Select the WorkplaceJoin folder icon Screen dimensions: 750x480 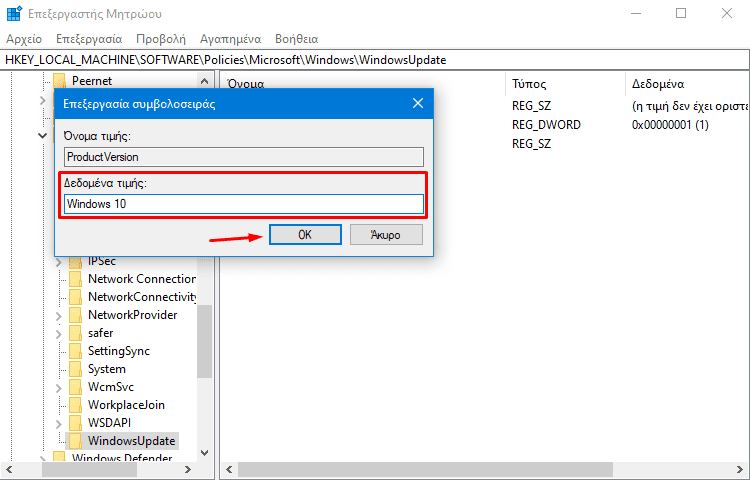75,405
